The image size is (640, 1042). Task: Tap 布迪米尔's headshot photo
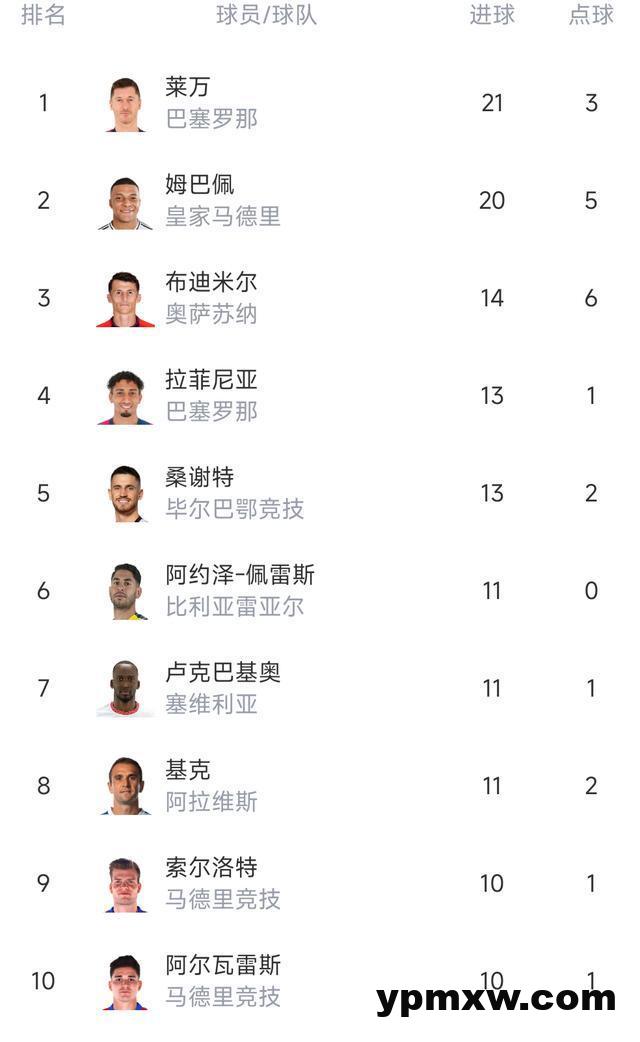pos(126,298)
